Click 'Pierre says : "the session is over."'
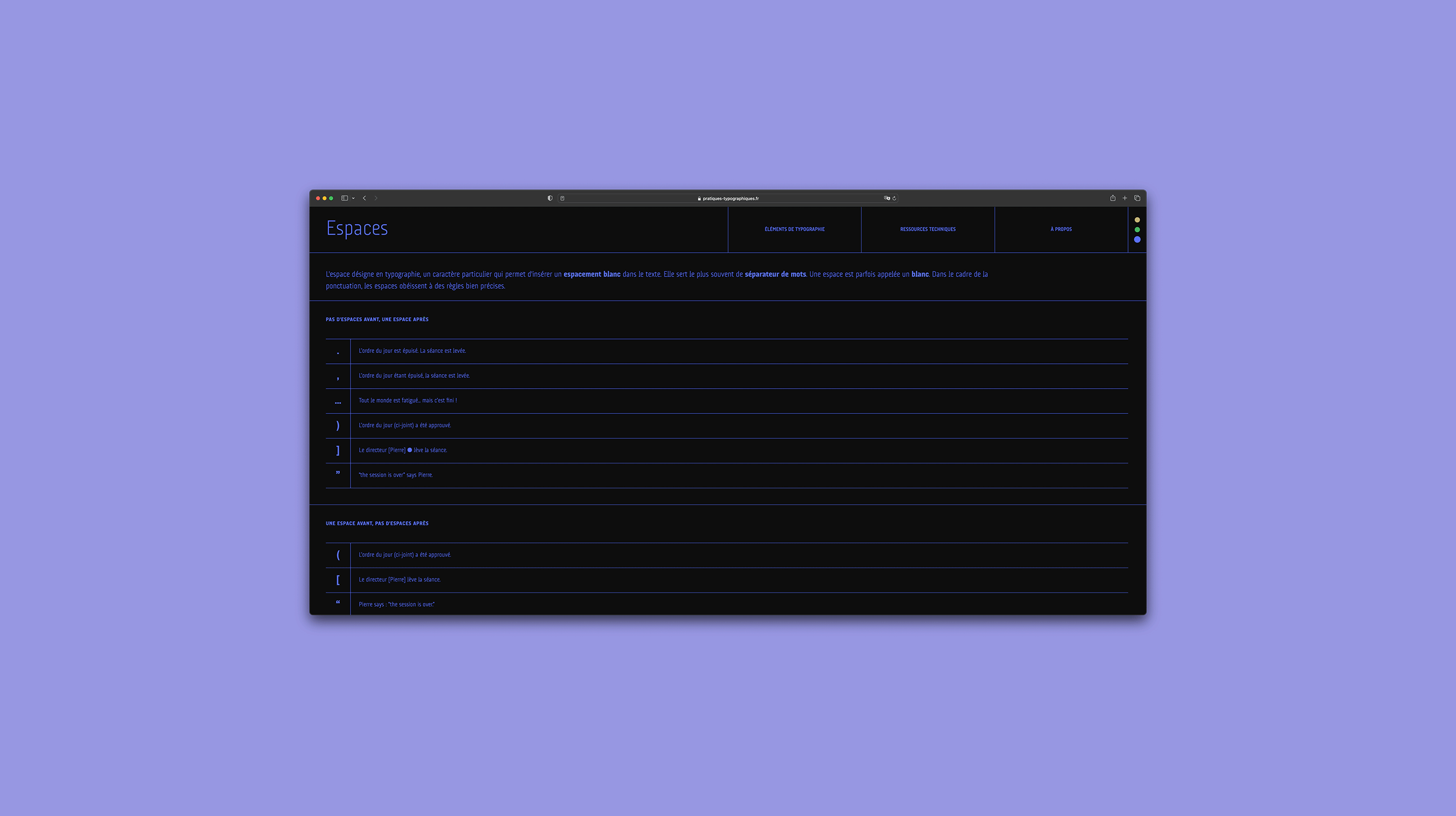The width and height of the screenshot is (1456, 816). [396, 605]
